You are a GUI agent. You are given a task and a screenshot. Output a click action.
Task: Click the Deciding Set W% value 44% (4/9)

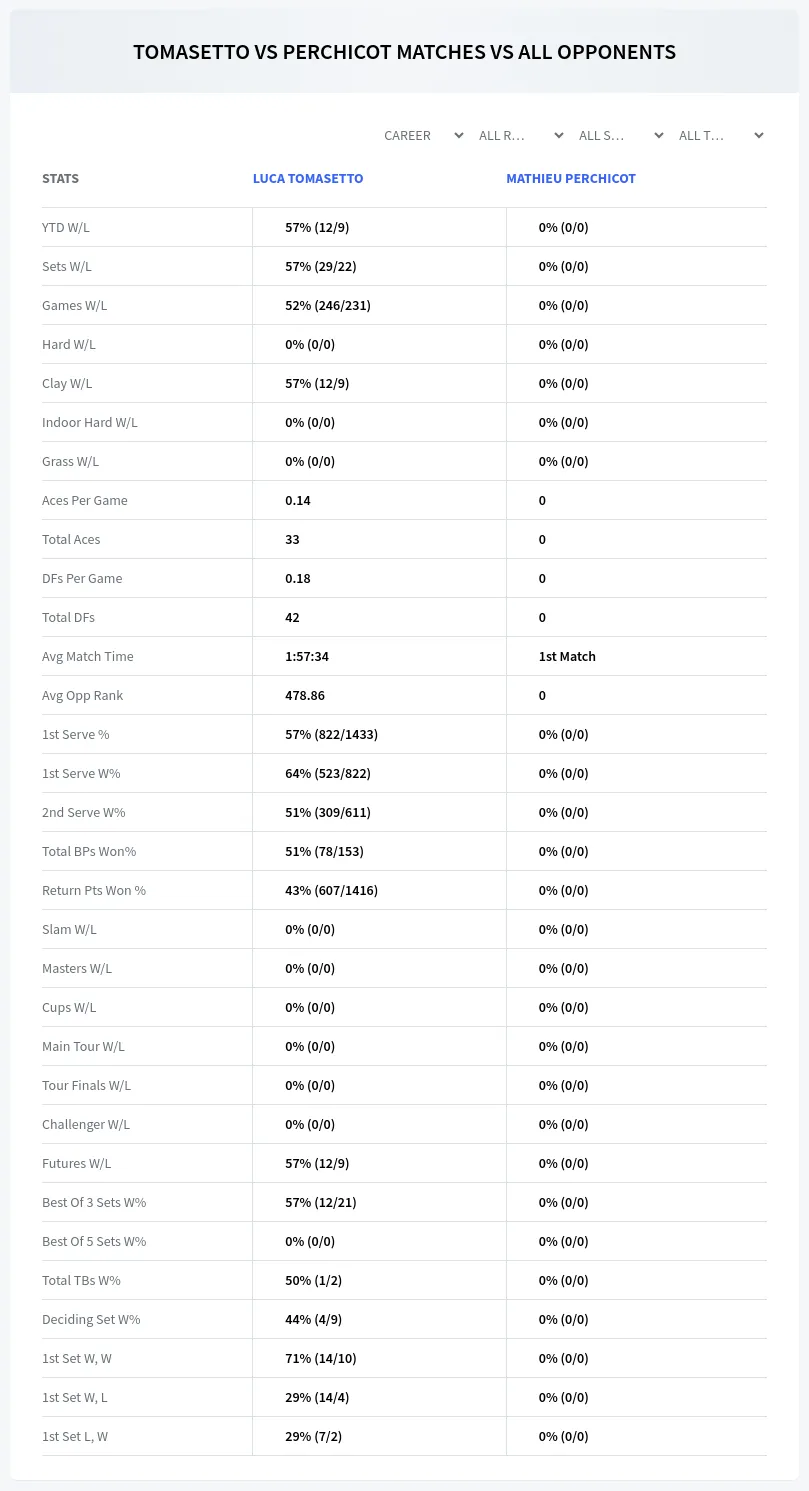point(313,1320)
